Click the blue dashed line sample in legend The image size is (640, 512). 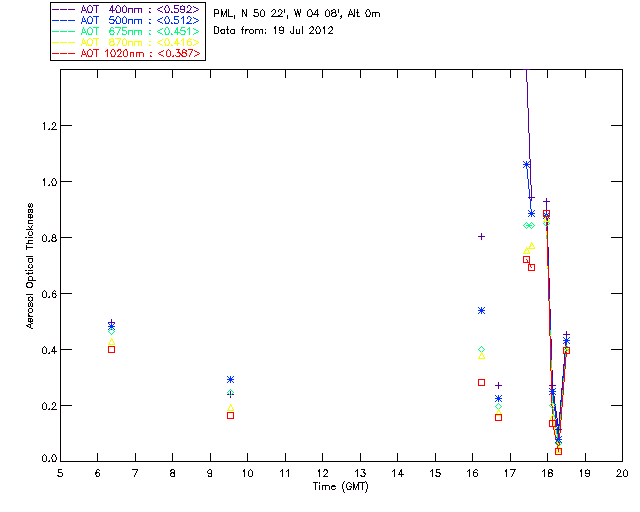click(64, 20)
